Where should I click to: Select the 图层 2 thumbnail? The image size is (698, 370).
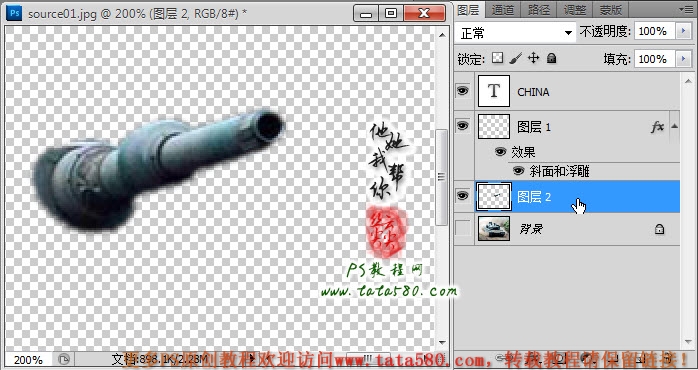pyautogui.click(x=494, y=196)
